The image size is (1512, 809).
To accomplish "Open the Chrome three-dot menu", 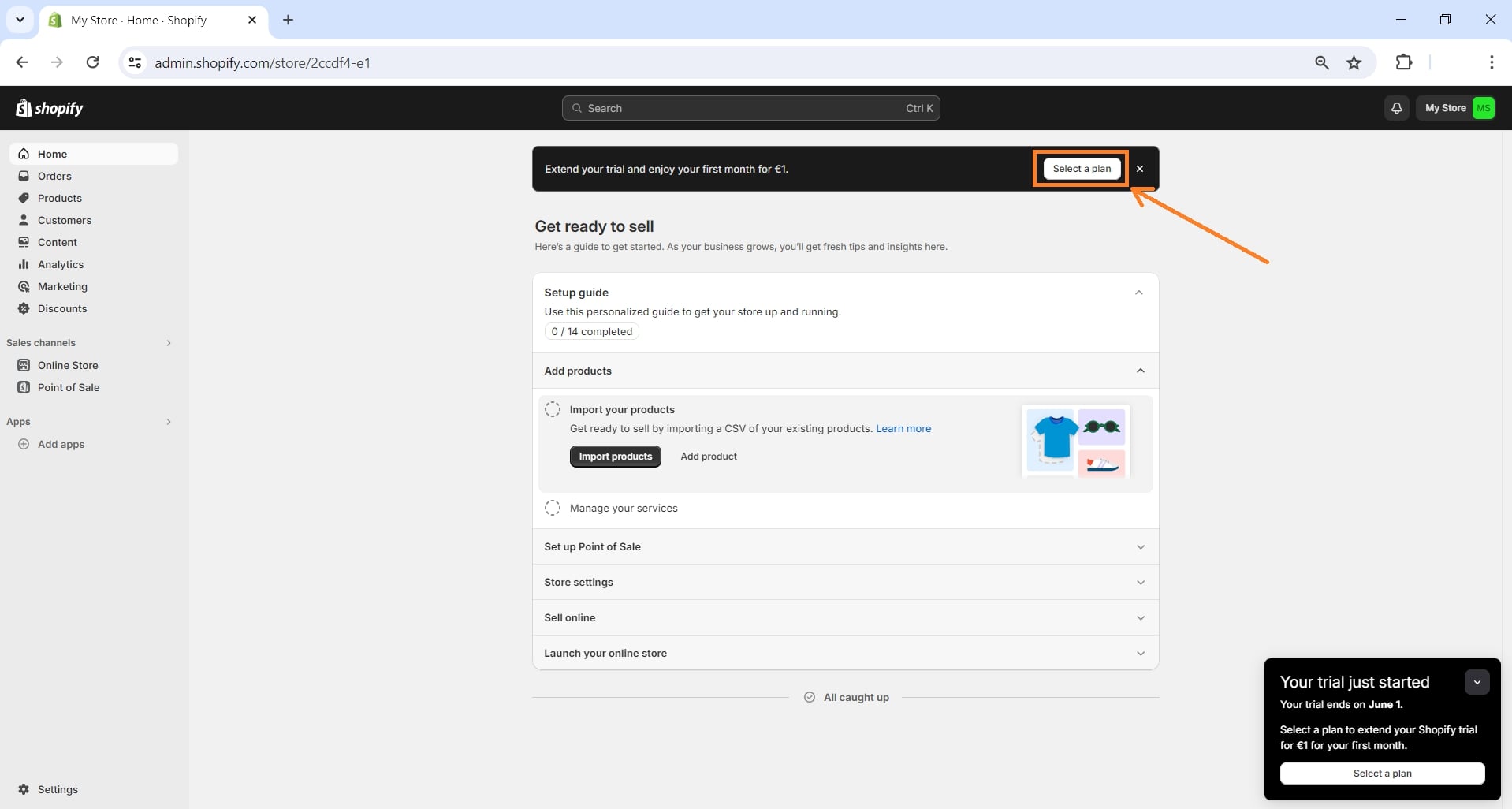I will pyautogui.click(x=1491, y=62).
